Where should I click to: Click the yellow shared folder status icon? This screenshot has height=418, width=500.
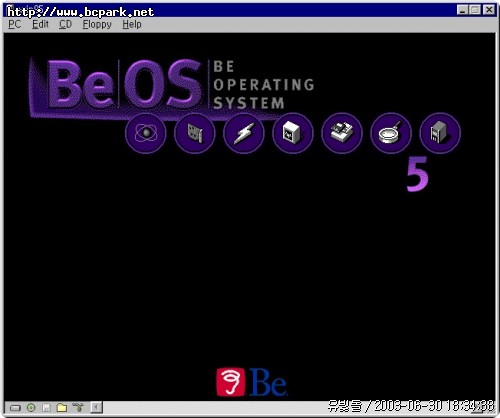(62, 407)
